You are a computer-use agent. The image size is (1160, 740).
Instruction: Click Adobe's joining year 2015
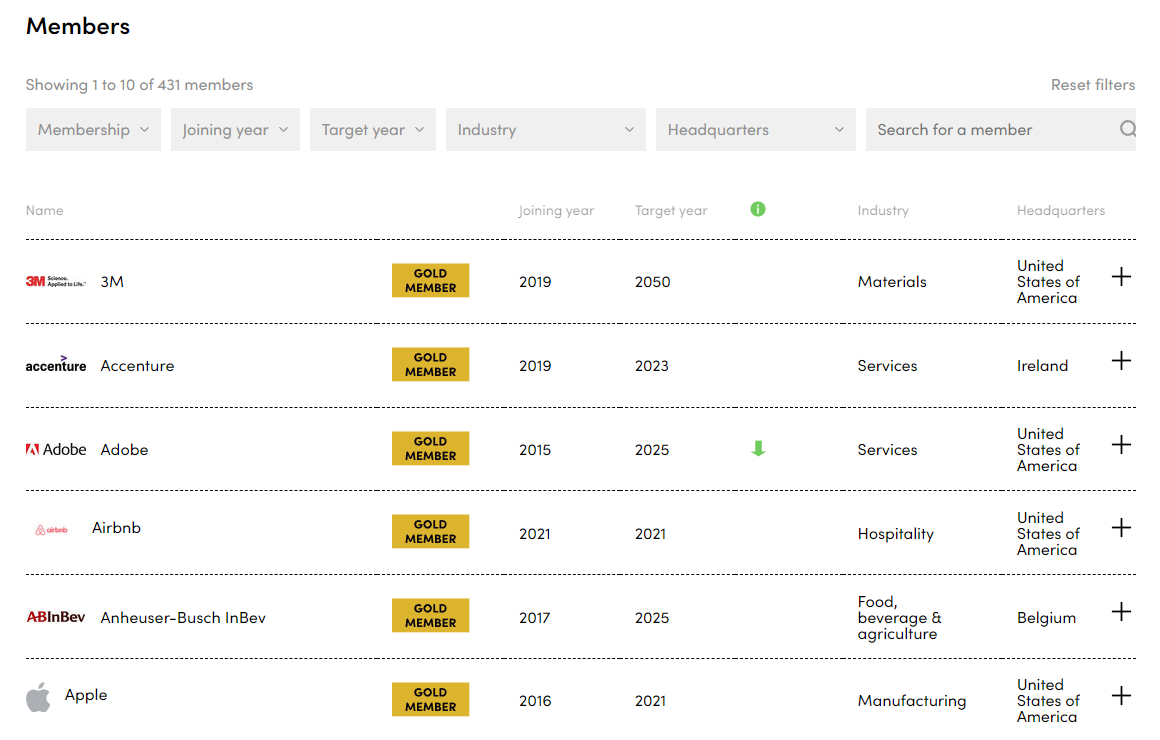pyautogui.click(x=535, y=450)
